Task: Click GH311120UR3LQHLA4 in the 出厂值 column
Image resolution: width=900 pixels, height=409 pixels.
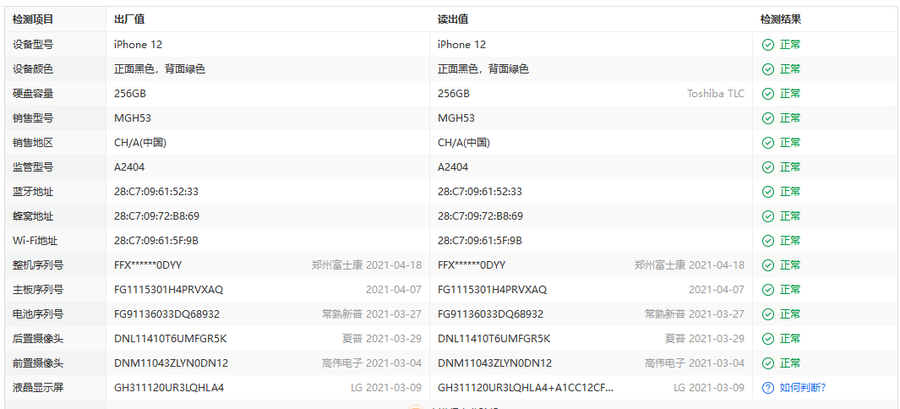Action: pos(169,388)
